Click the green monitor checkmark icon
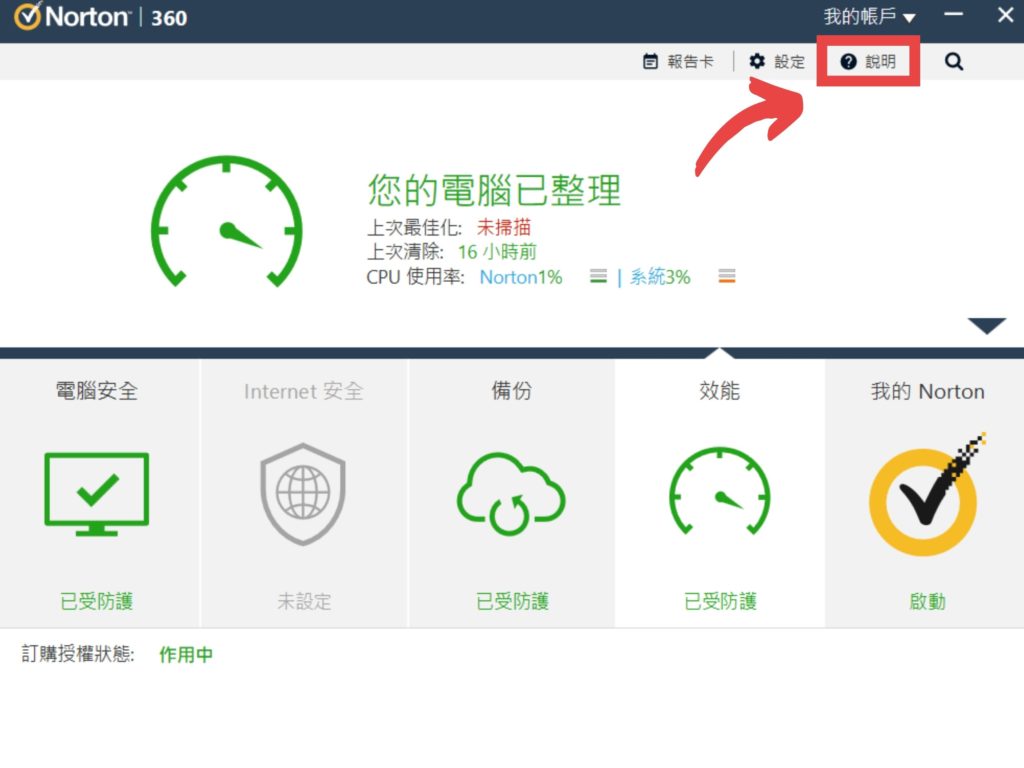Image resolution: width=1024 pixels, height=768 pixels. click(97, 494)
